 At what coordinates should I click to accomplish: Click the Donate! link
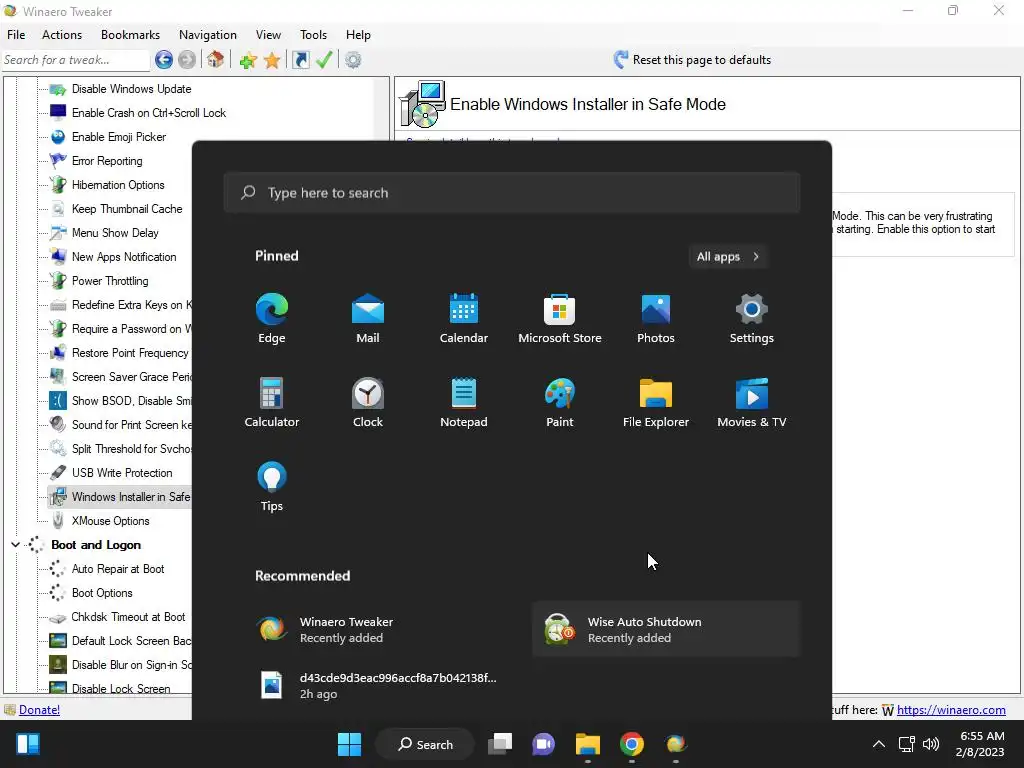click(x=39, y=710)
